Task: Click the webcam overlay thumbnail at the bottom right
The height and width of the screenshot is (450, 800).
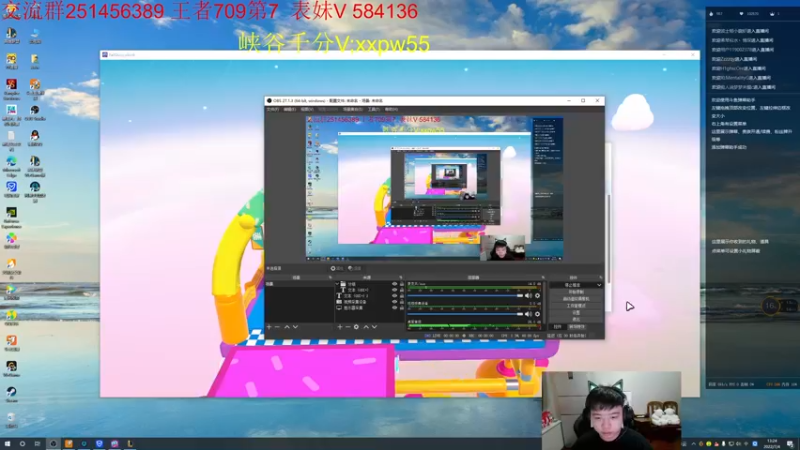Action: 611,410
